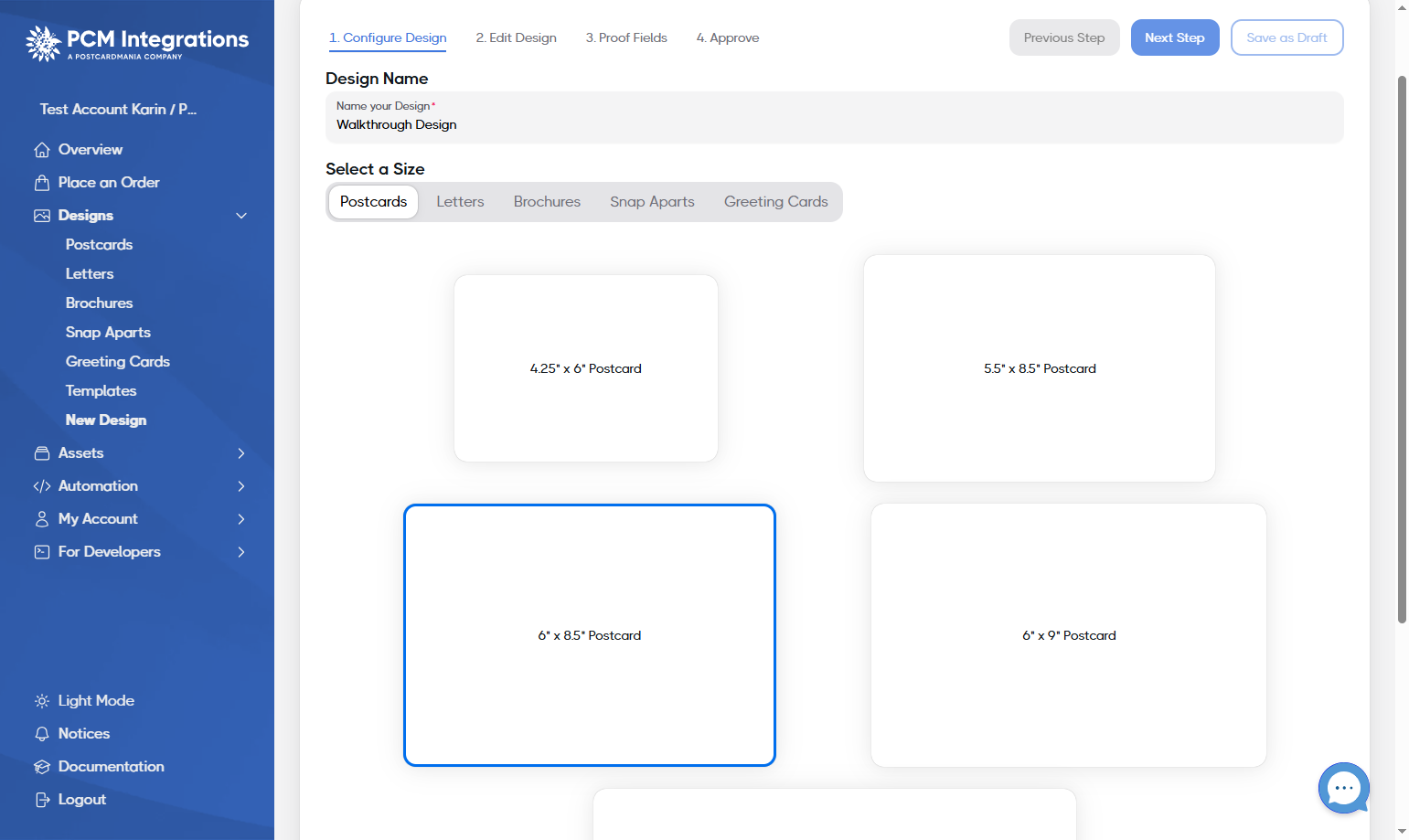Switch to the Greeting Cards size tab
The image size is (1409, 840).
(776, 202)
